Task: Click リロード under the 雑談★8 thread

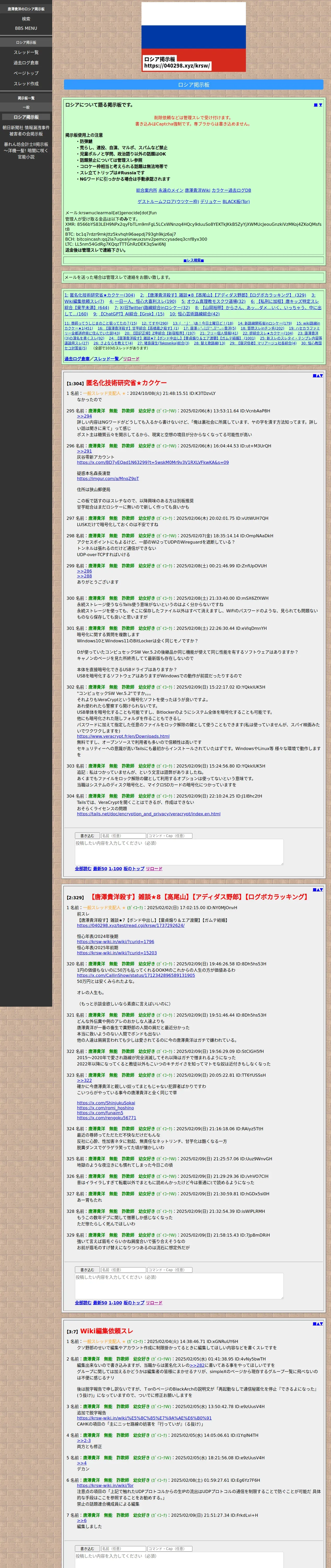Action: (x=154, y=1302)
